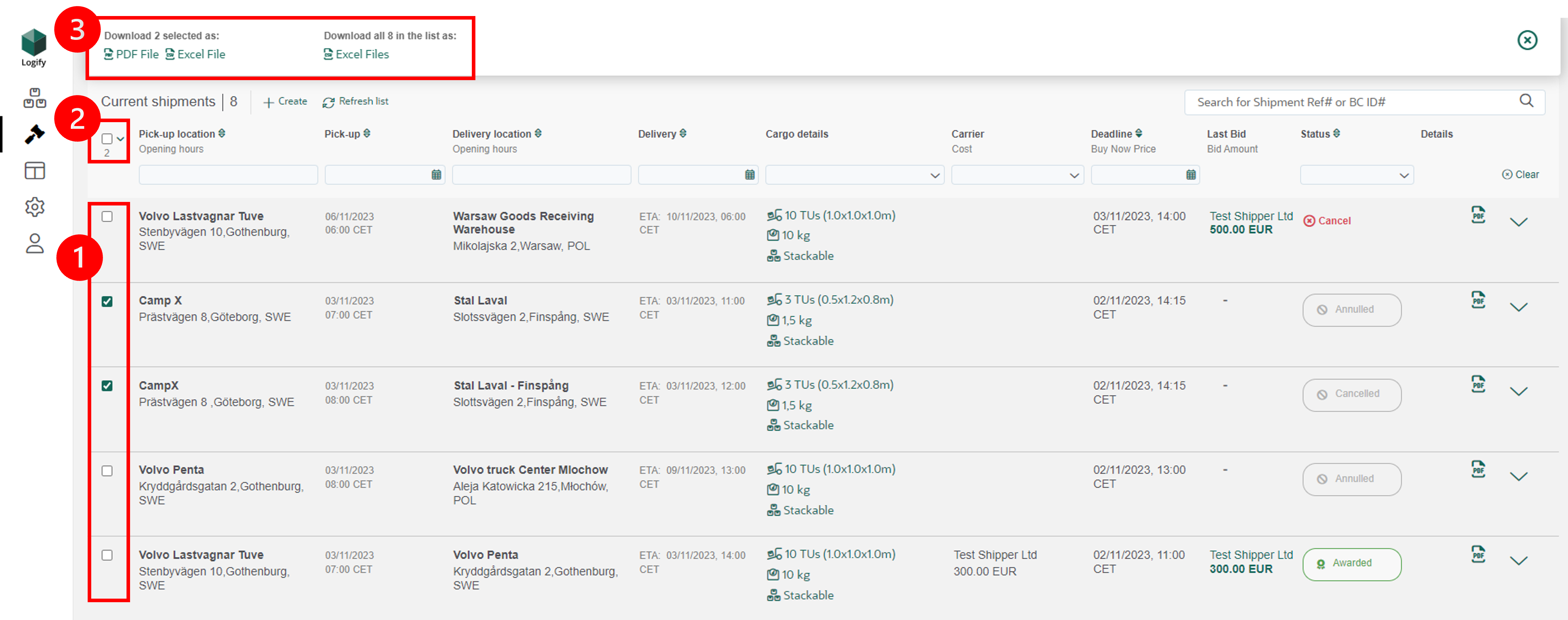Click the search magnifier icon
The image size is (1568, 620).
[x=1527, y=101]
